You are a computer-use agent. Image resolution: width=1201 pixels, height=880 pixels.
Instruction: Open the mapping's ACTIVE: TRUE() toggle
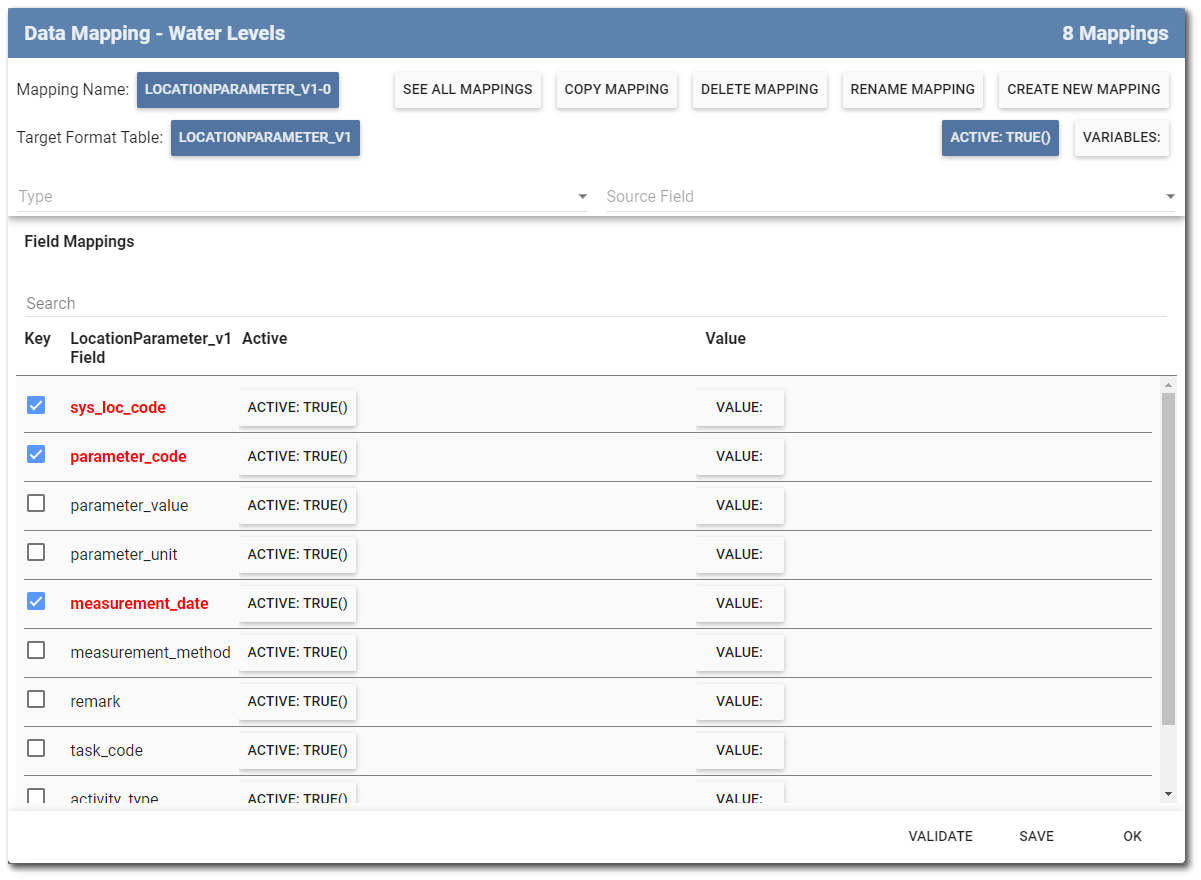(1000, 137)
